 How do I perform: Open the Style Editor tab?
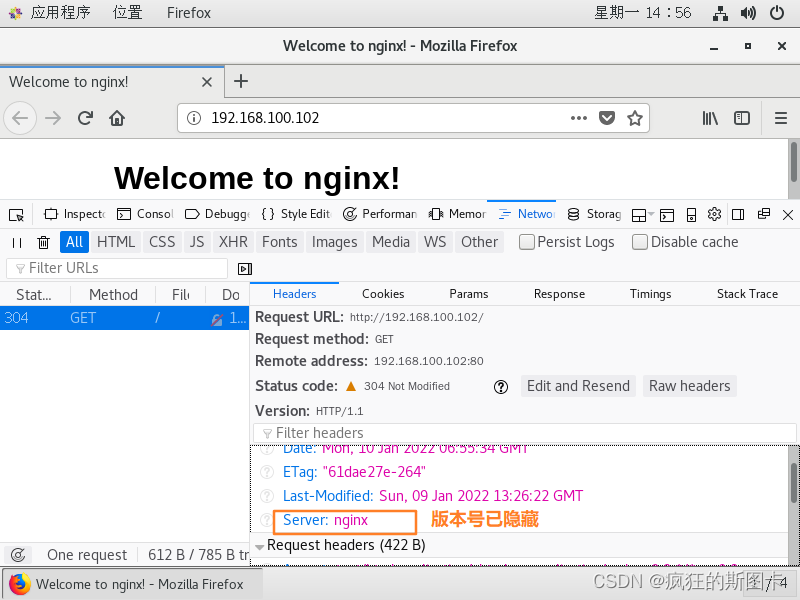[x=296, y=214]
